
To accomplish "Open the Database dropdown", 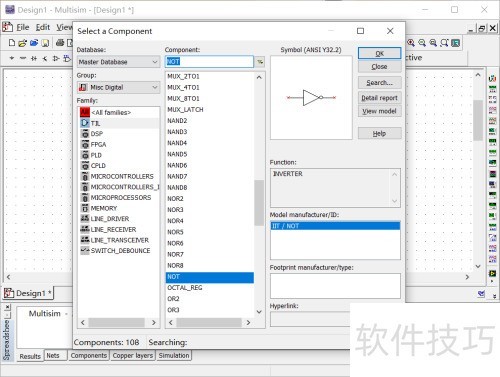I will point(118,62).
